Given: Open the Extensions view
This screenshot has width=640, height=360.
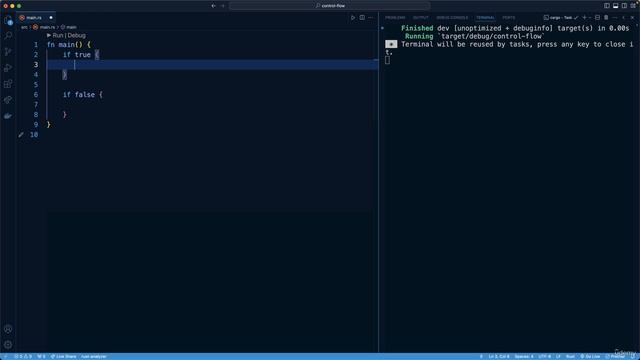Looking at the screenshot, I should (x=8, y=84).
